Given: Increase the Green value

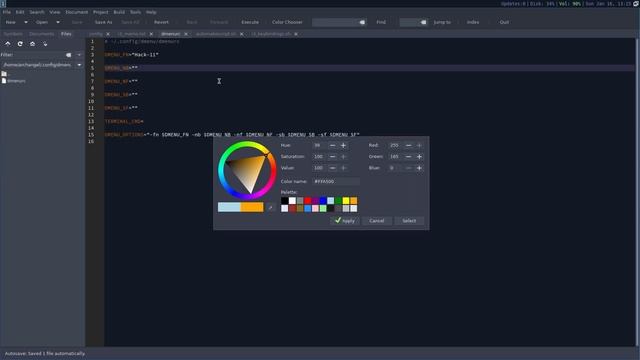Looking at the screenshot, I should click(x=419, y=157).
